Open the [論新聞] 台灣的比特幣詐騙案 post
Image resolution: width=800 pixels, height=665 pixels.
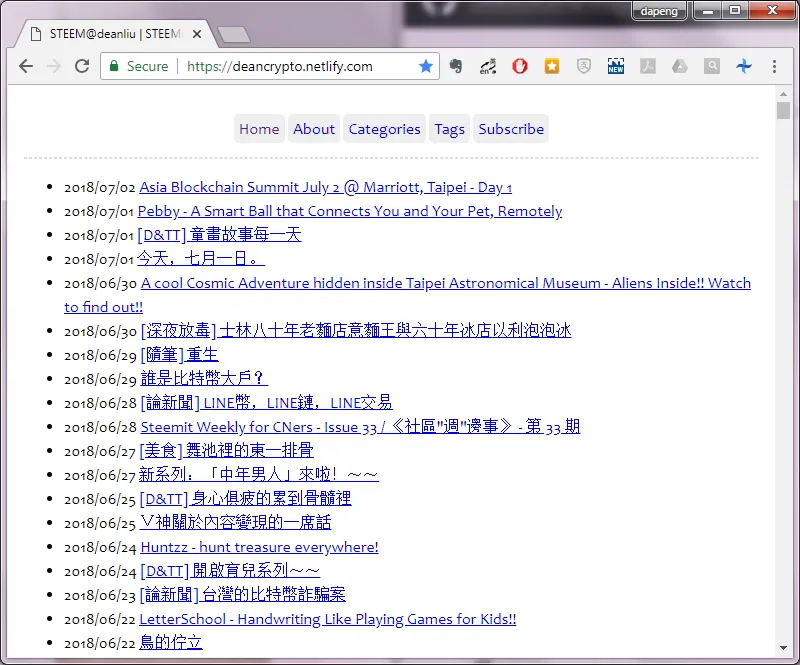[x=242, y=595]
